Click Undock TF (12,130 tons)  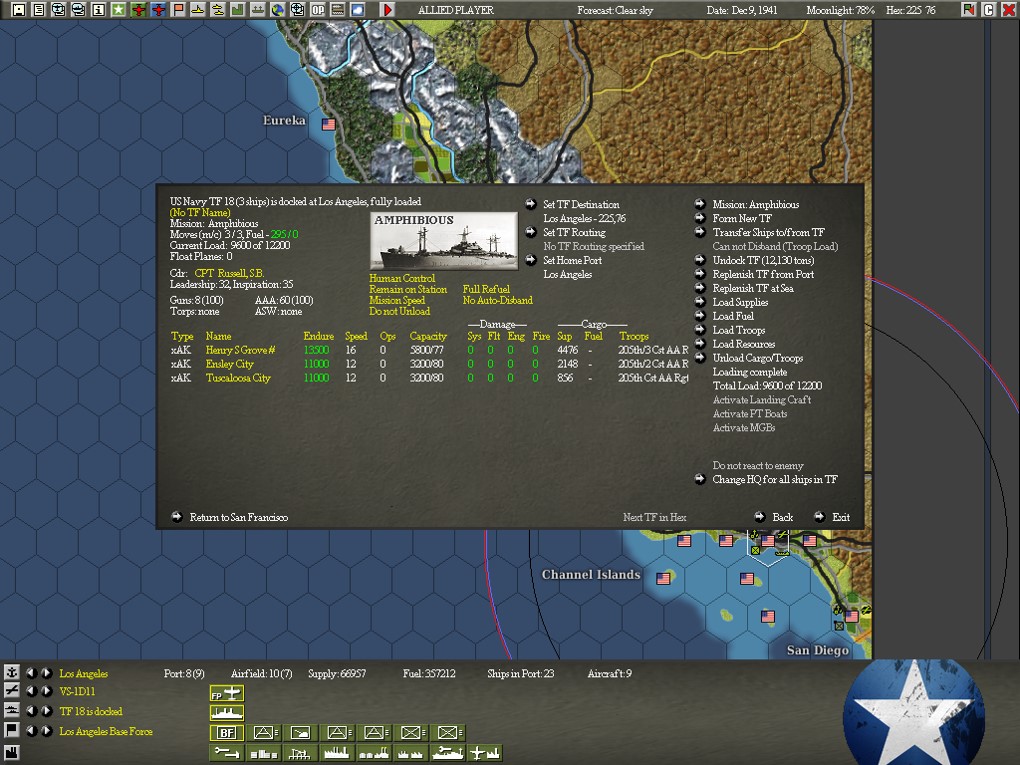(763, 260)
